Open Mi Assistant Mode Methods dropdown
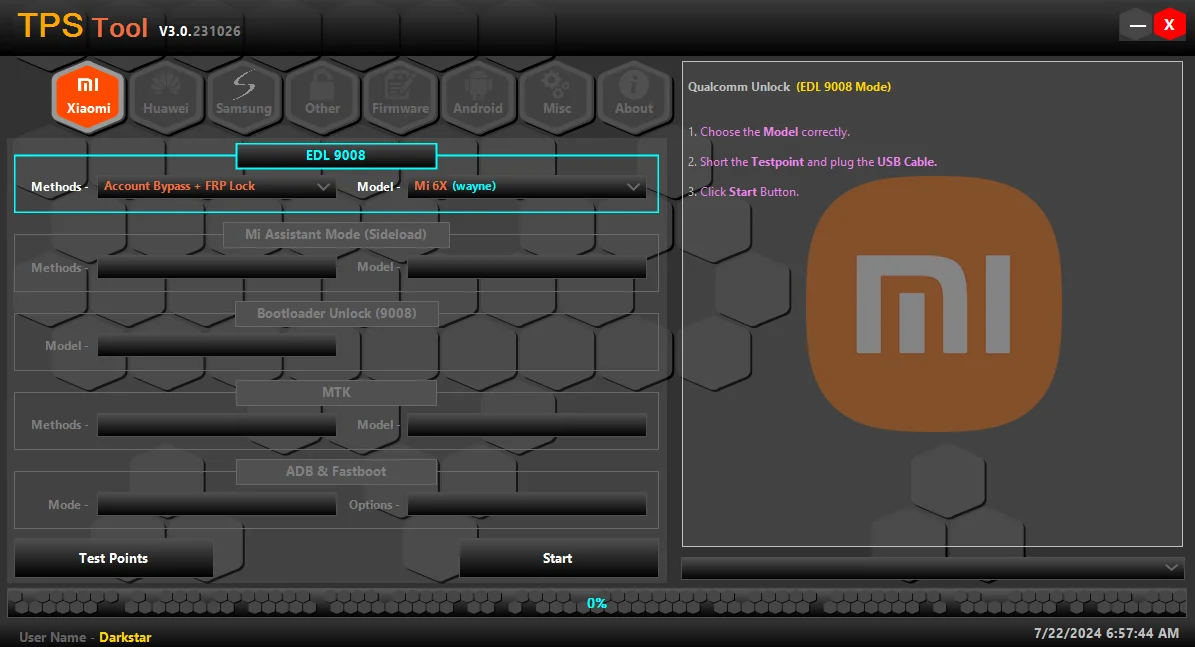The image size is (1195, 647). [x=216, y=267]
